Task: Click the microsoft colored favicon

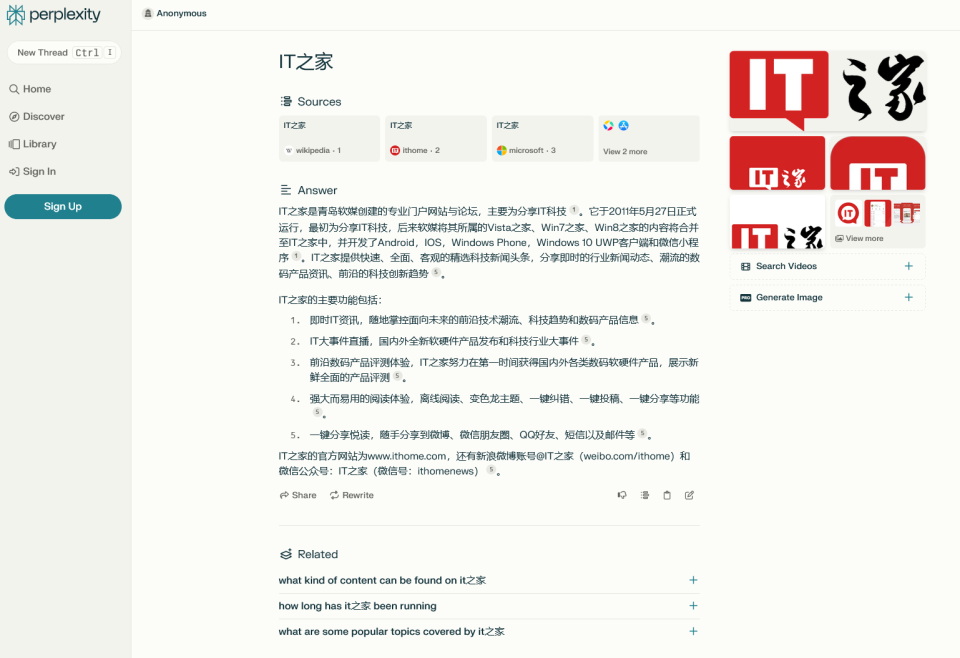Action: [501, 150]
